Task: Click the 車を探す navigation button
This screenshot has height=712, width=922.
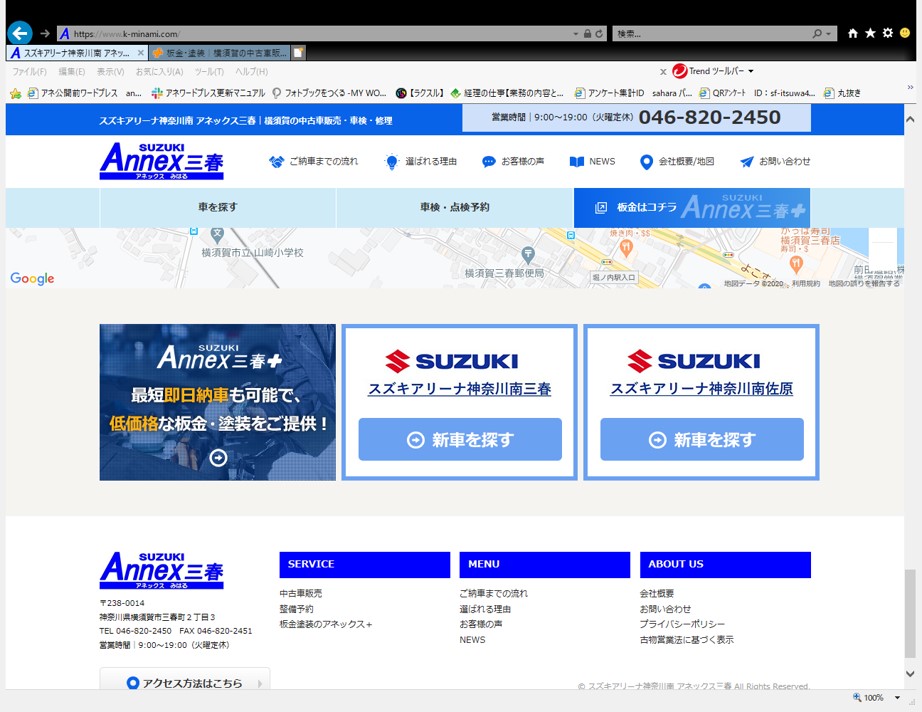Action: click(x=218, y=208)
